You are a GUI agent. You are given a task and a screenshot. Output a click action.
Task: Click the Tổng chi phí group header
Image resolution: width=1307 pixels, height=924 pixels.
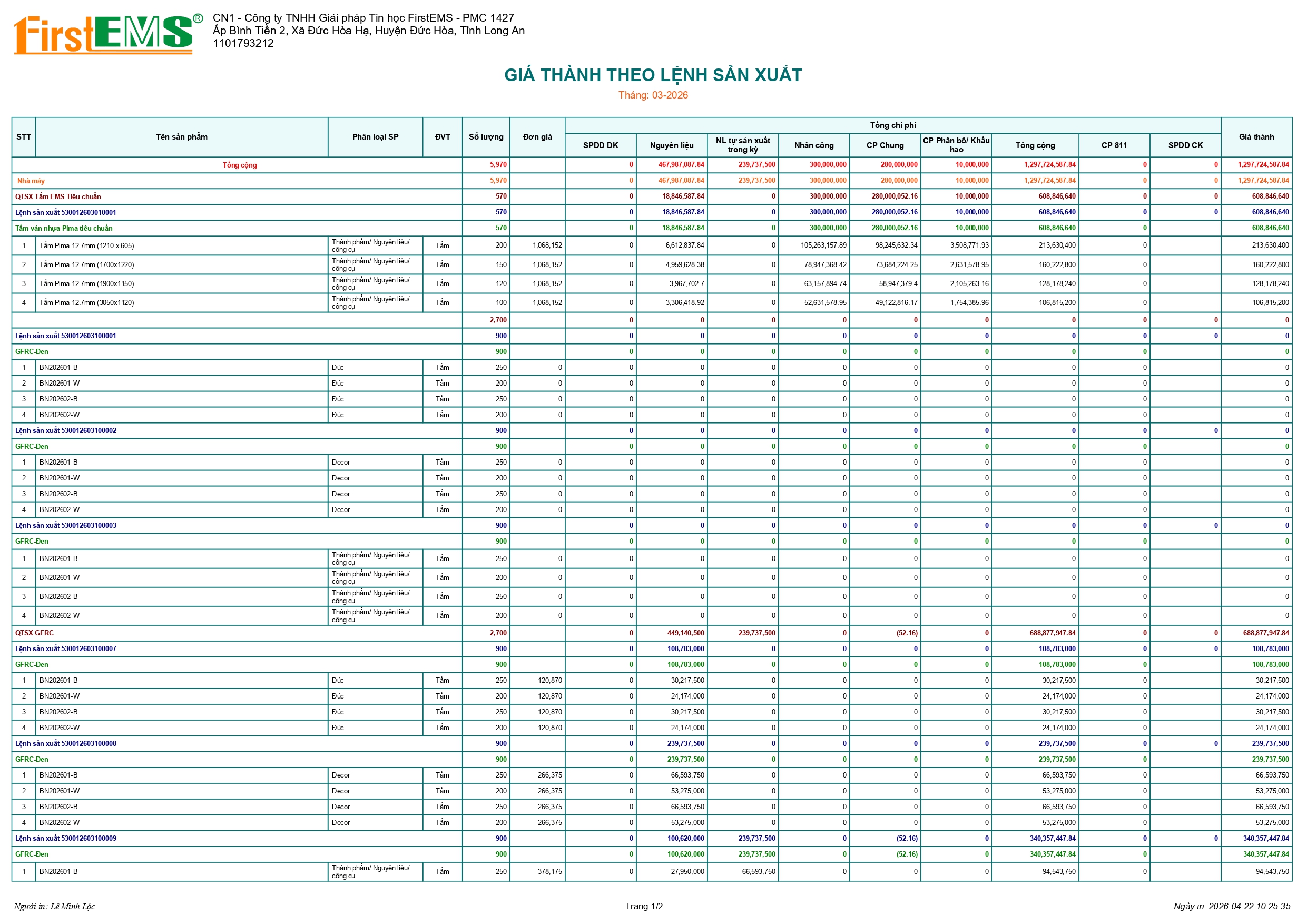coord(892,125)
